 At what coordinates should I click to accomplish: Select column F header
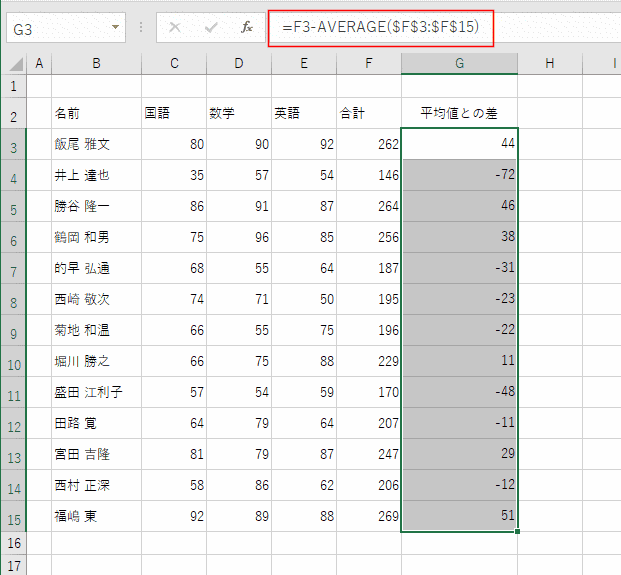[x=368, y=64]
